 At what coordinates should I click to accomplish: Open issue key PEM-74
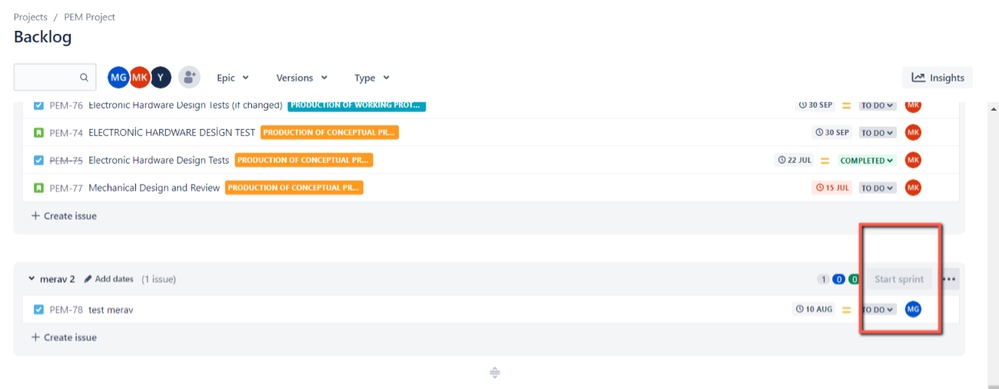(66, 132)
